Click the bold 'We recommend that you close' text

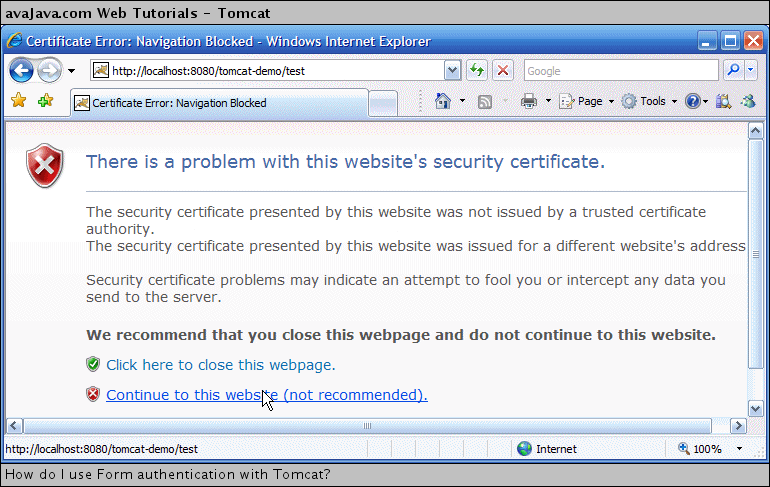click(401, 335)
